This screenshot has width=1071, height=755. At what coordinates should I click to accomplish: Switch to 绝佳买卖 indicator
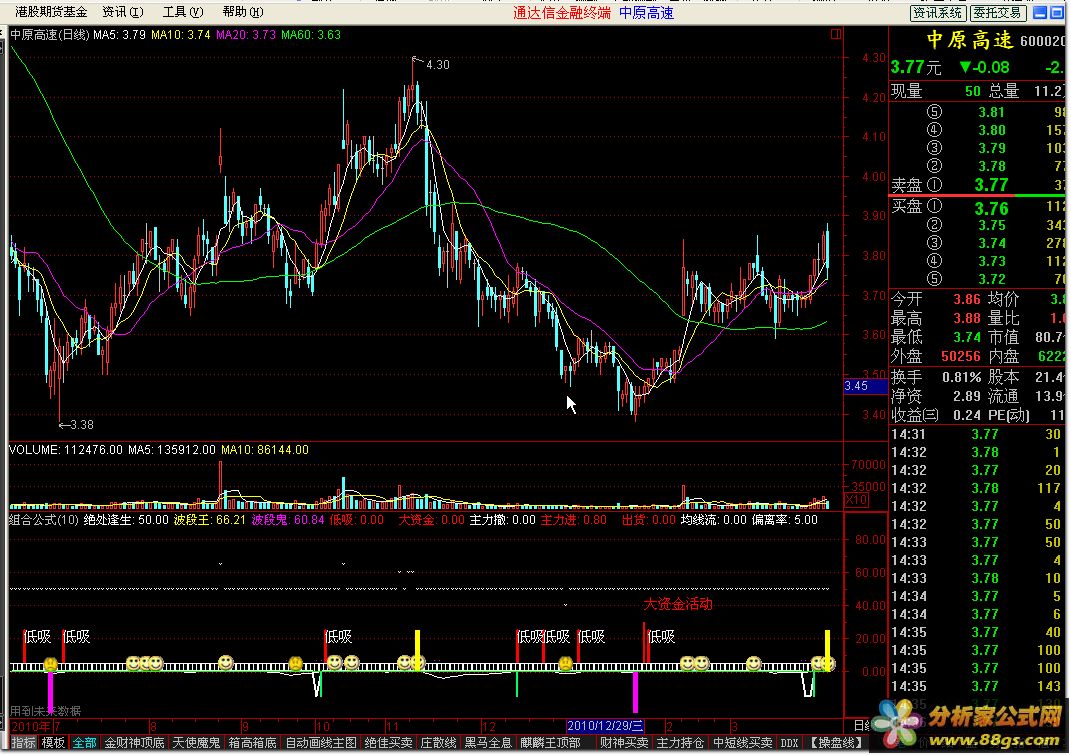[x=389, y=743]
